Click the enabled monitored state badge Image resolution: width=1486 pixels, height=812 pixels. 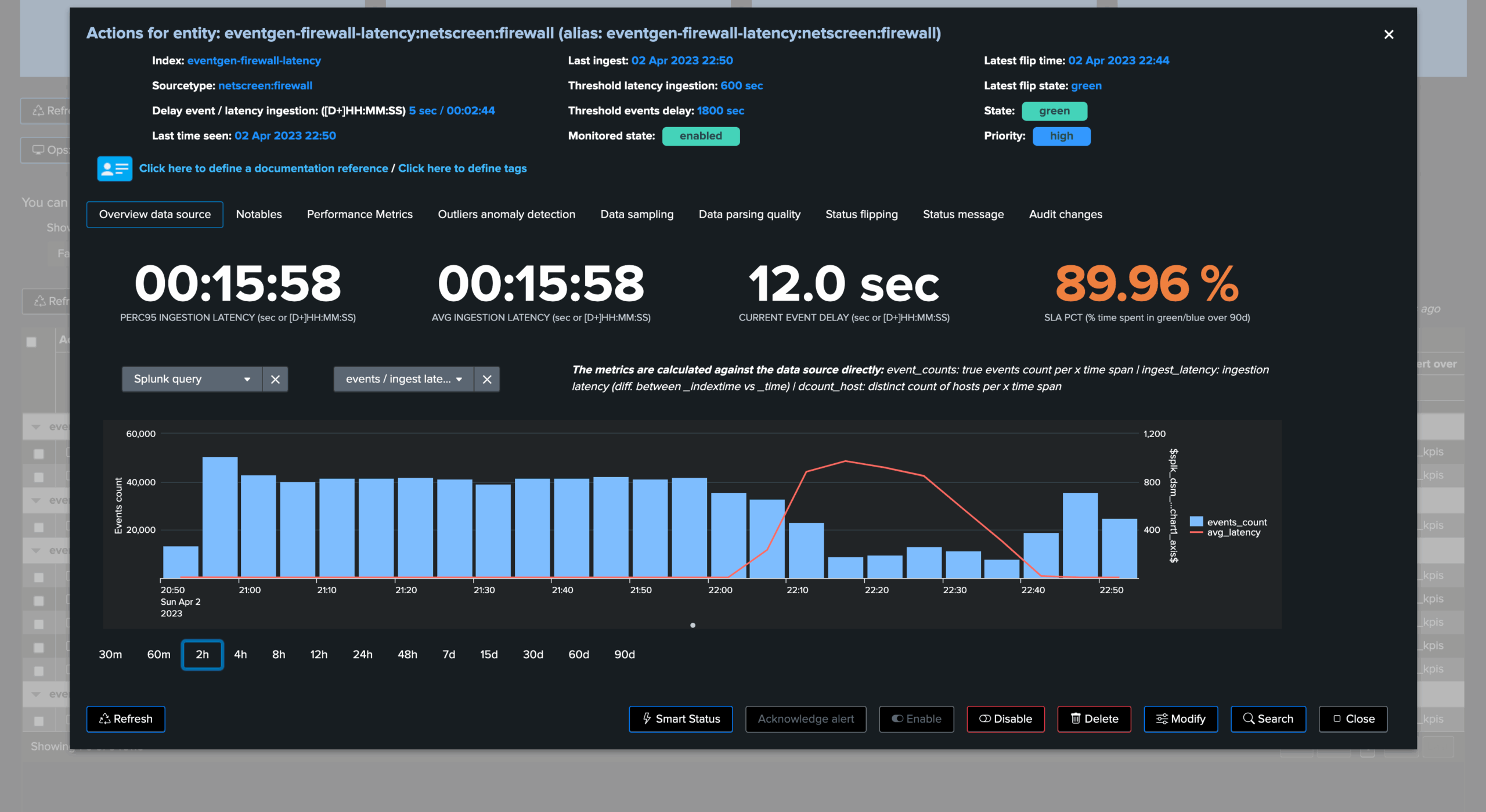point(701,136)
